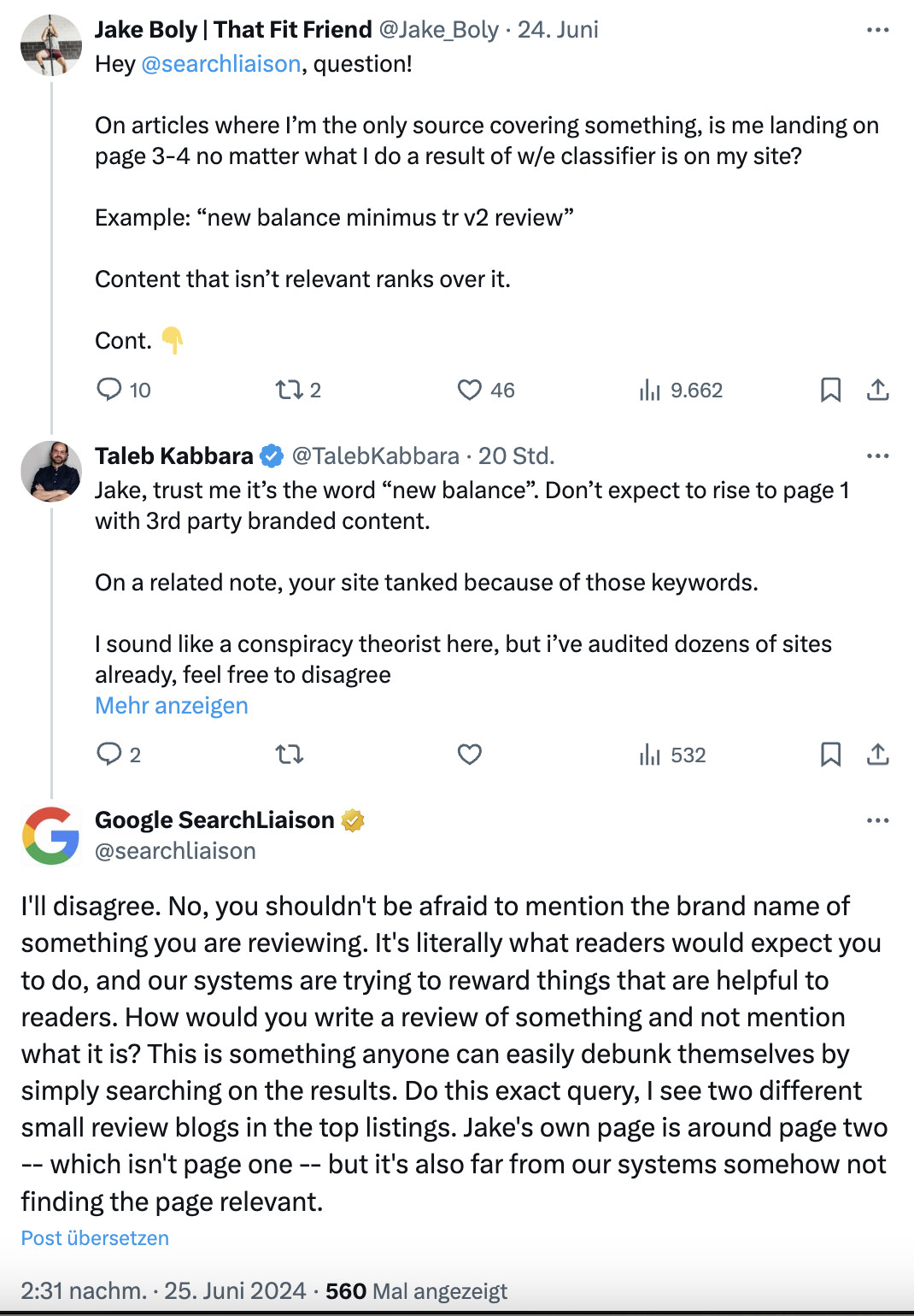Expand Taleb's reply via Mehr anzeigen

click(x=171, y=704)
